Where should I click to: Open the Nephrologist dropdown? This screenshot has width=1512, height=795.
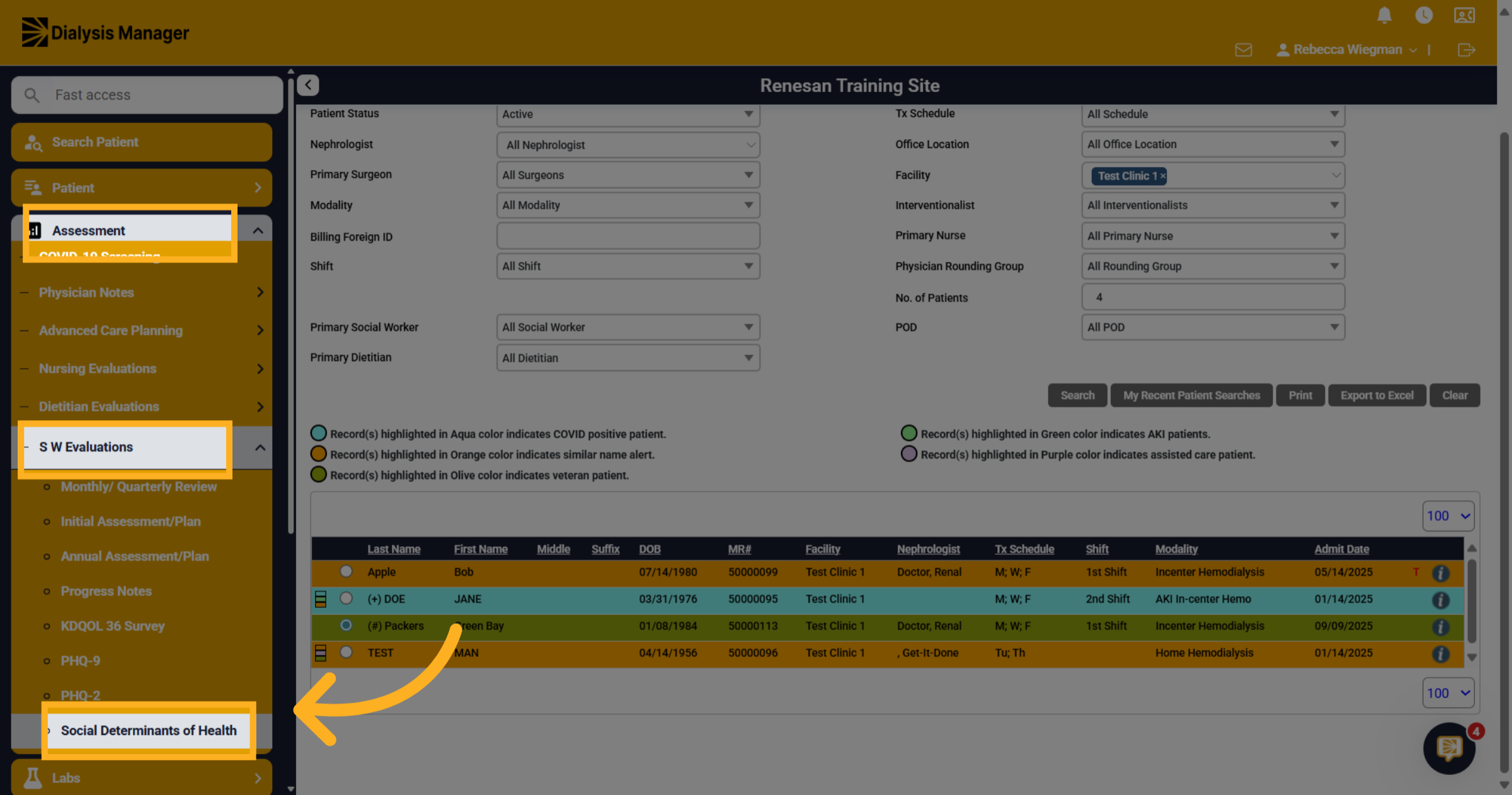(x=628, y=145)
